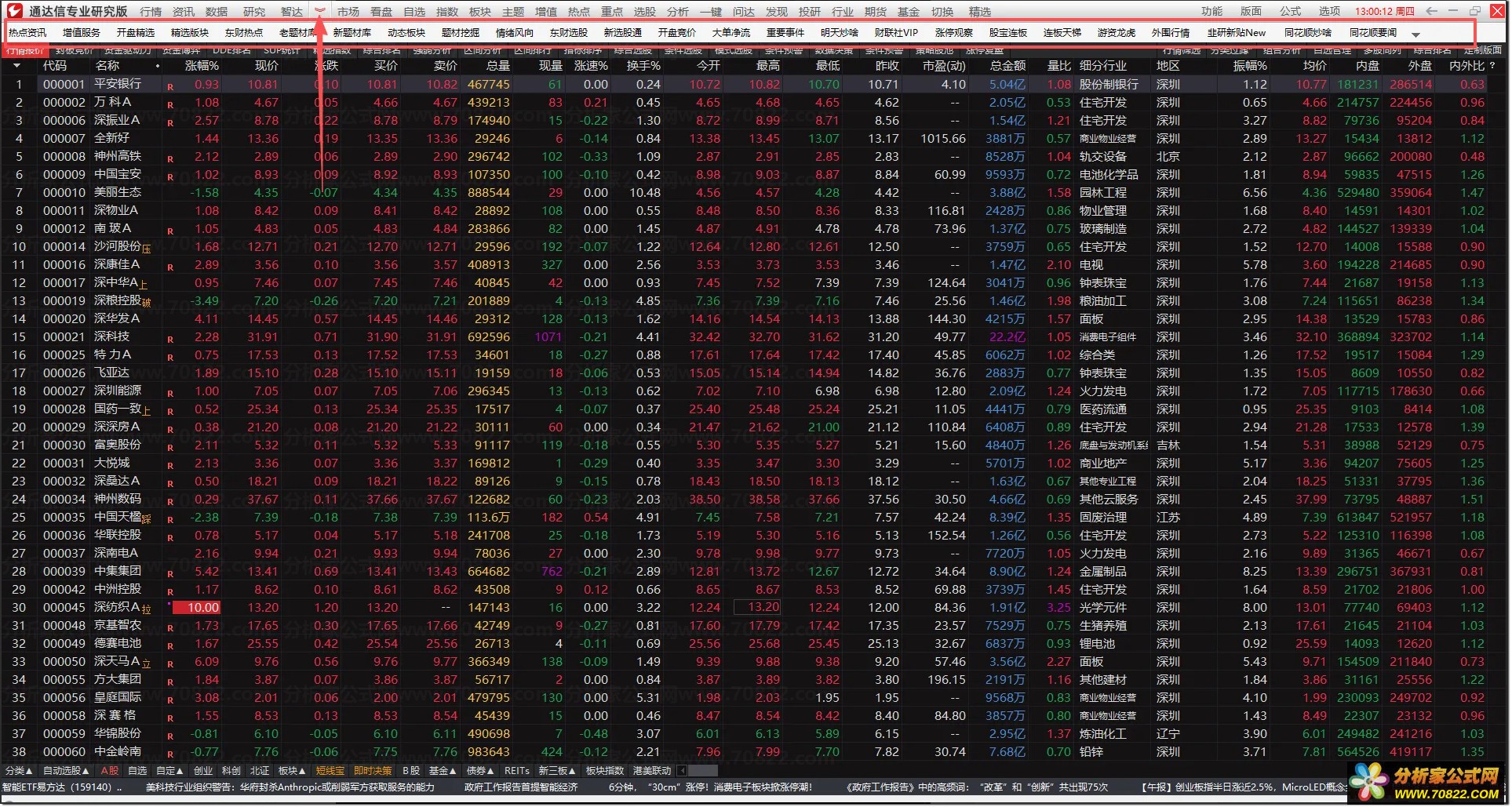
Task: Click the dot marker next to 名称 header
Action: 158,67
